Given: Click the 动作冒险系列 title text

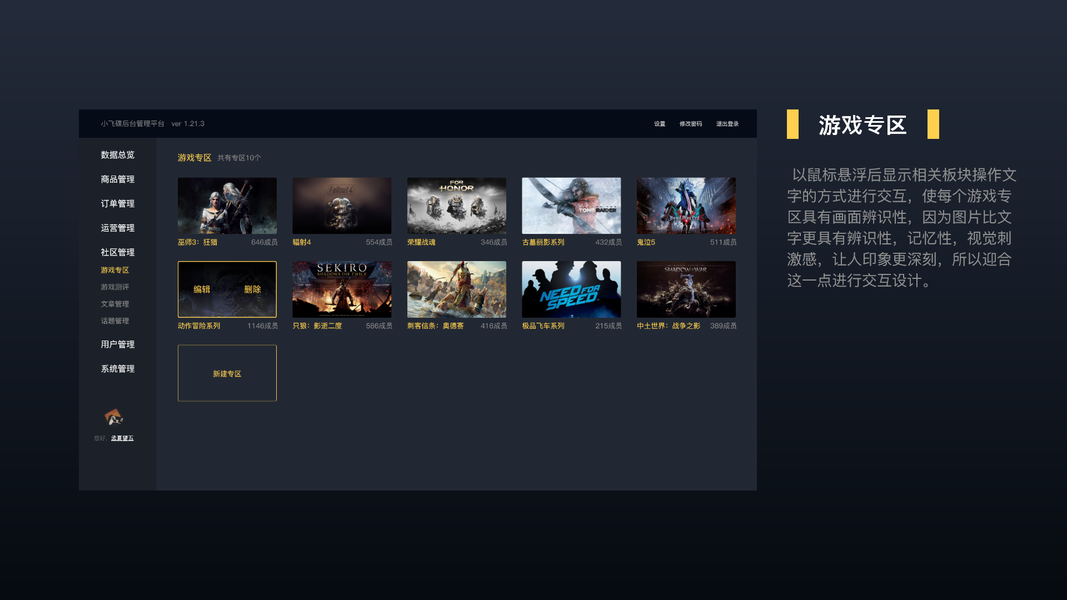Looking at the screenshot, I should pos(199,326).
